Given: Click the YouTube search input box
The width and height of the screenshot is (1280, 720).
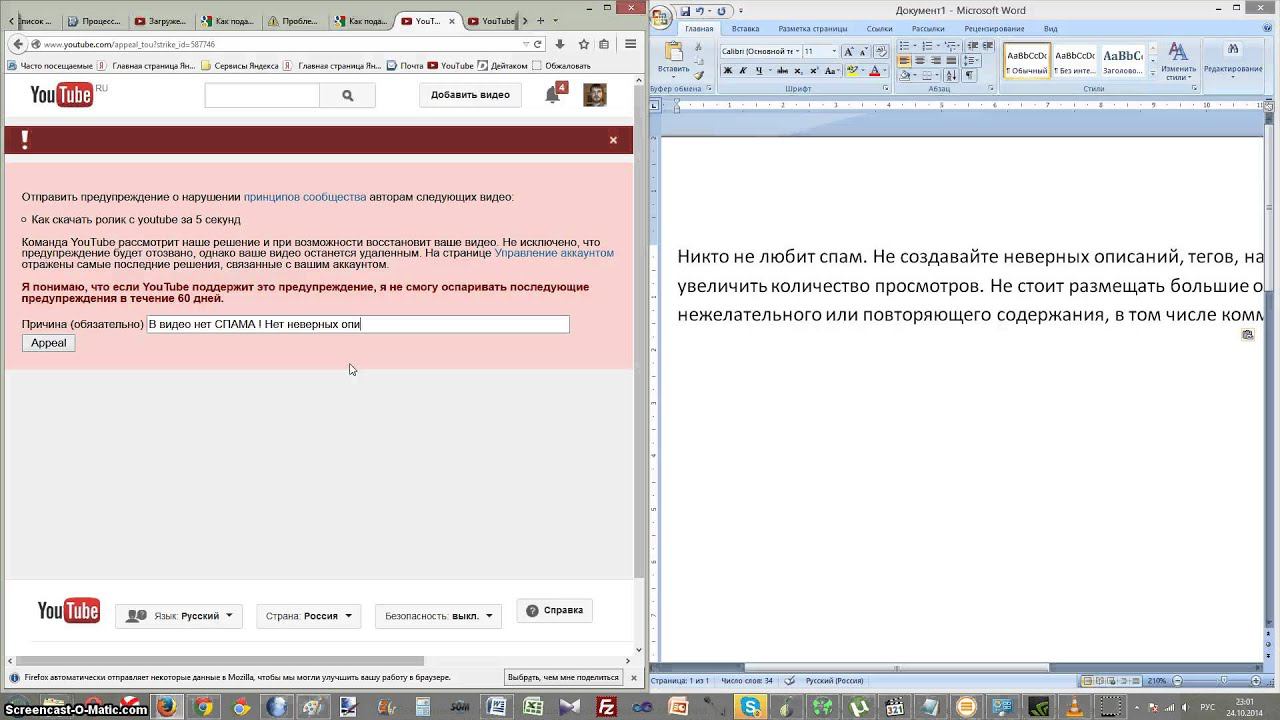Looking at the screenshot, I should 262,95.
